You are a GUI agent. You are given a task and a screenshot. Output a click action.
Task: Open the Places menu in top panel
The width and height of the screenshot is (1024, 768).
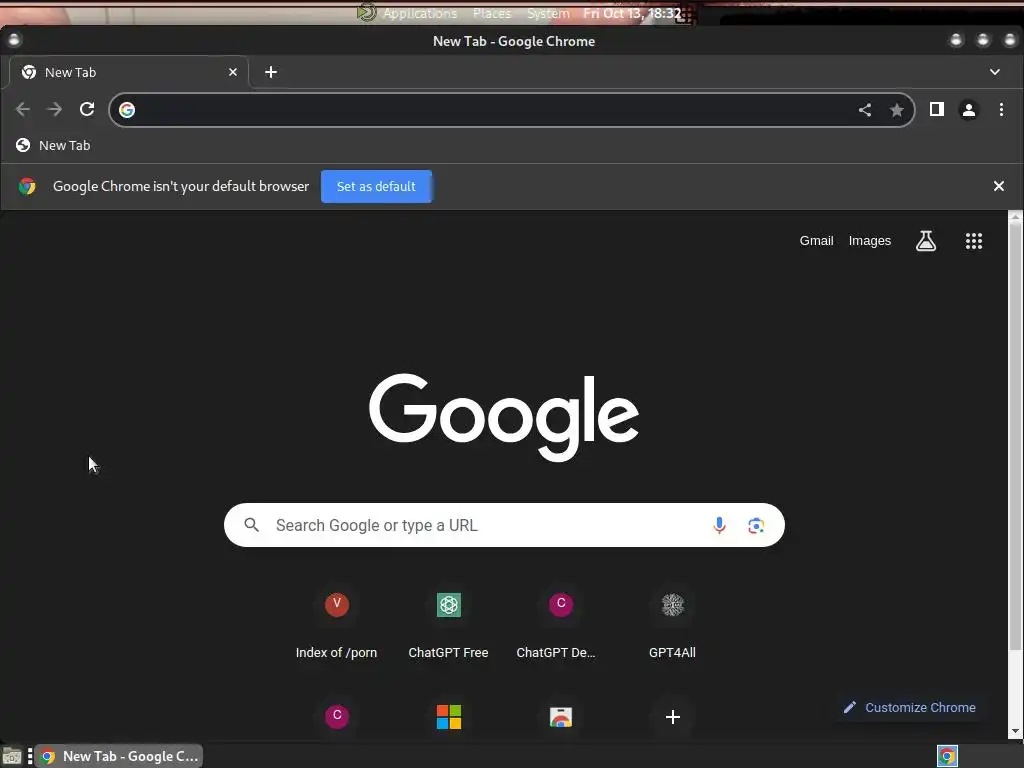pos(492,13)
